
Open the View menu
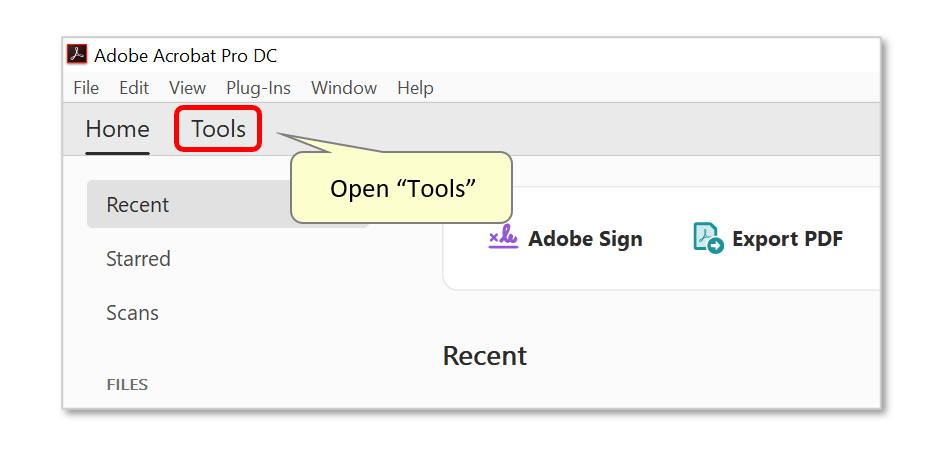point(187,88)
